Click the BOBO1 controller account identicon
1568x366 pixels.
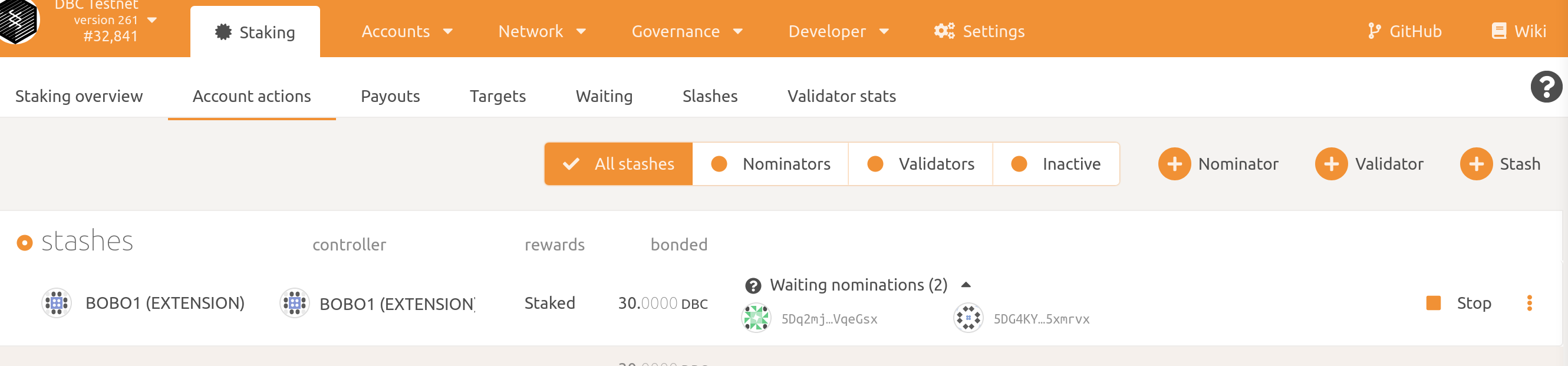[x=295, y=303]
